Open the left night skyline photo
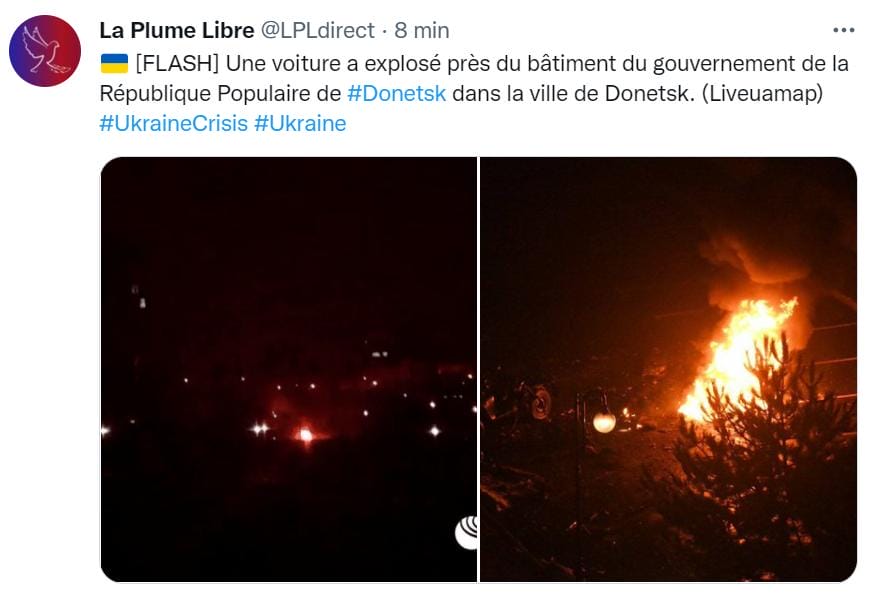The width and height of the screenshot is (872, 596). [289, 370]
